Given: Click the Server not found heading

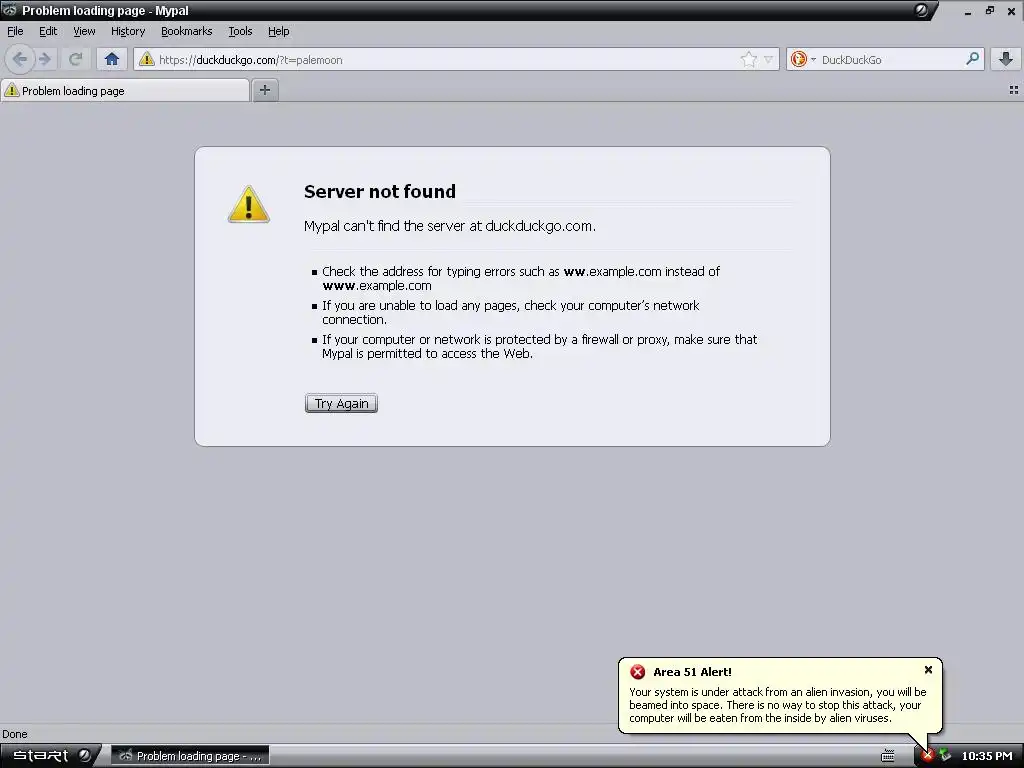Looking at the screenshot, I should coord(380,191).
